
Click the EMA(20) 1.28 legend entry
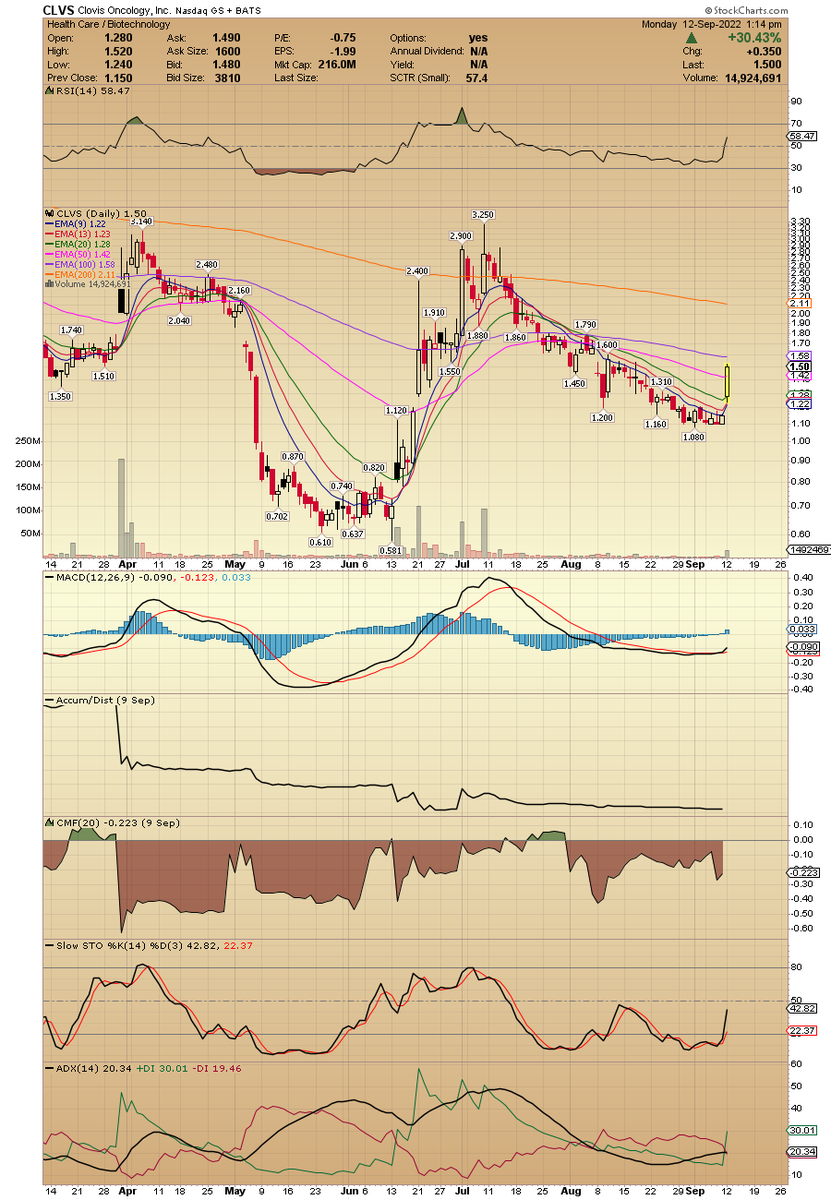80,244
